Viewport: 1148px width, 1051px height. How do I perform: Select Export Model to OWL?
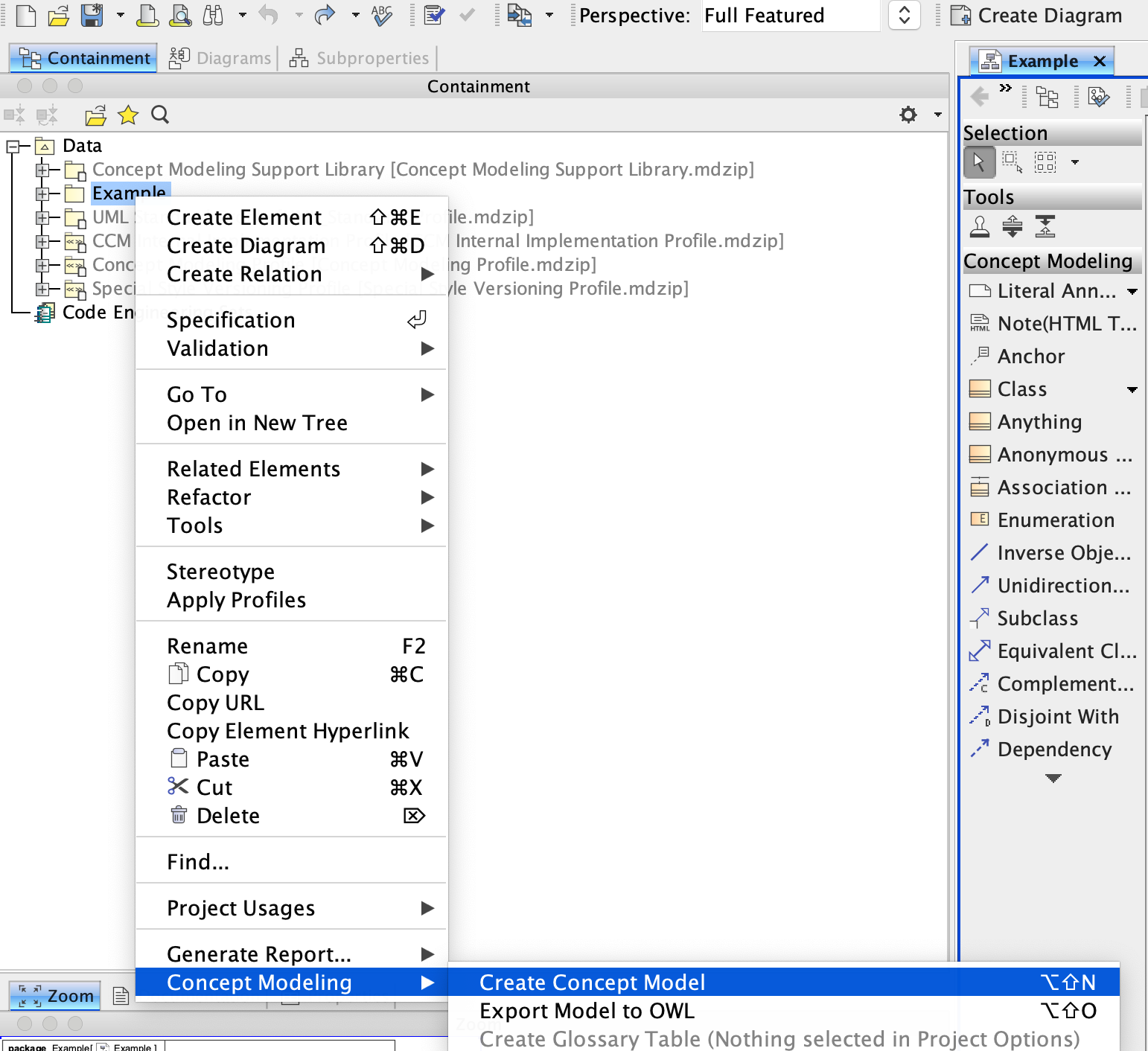click(587, 1011)
